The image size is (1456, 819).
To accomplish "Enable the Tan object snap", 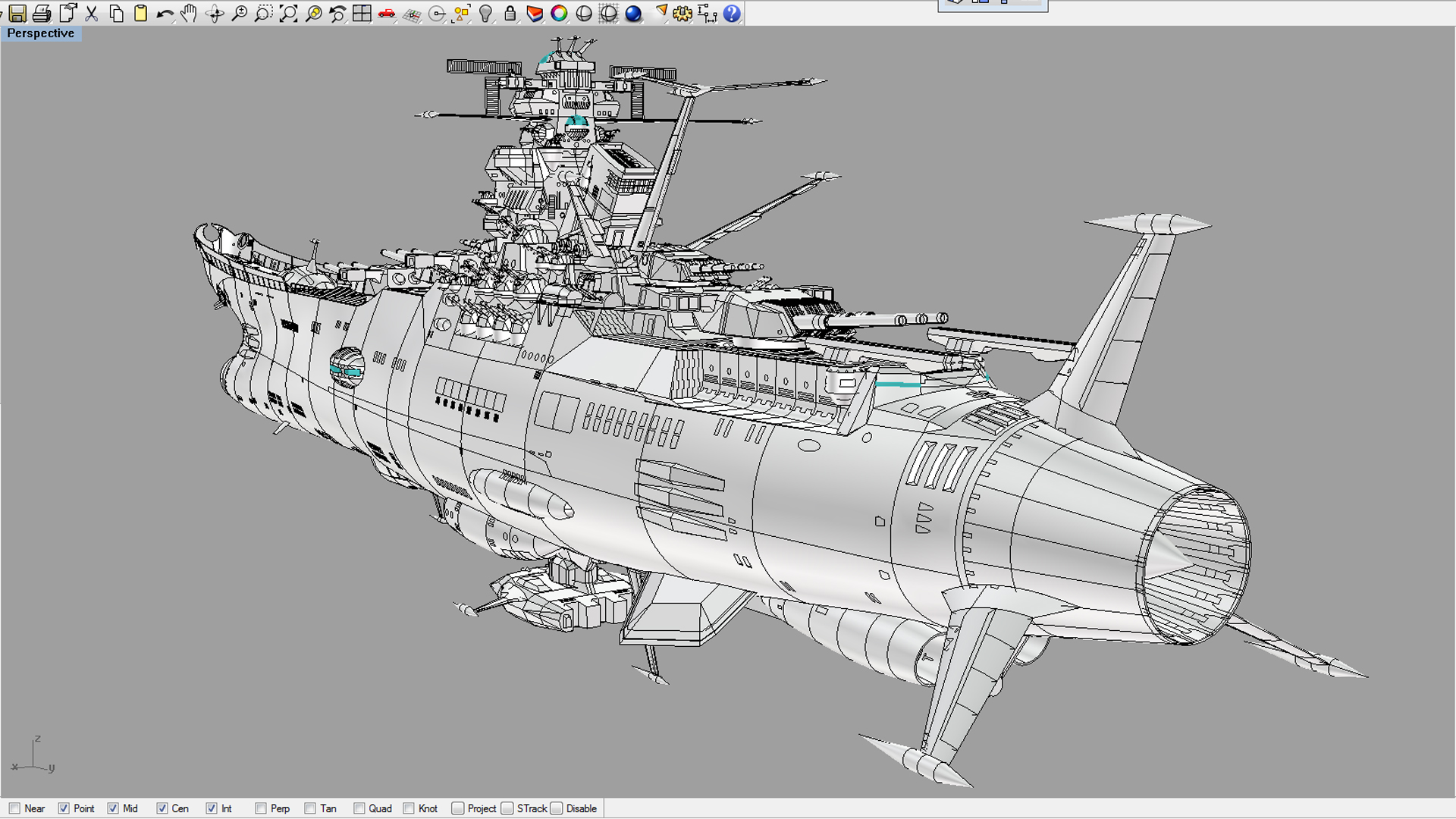I will coord(310,808).
